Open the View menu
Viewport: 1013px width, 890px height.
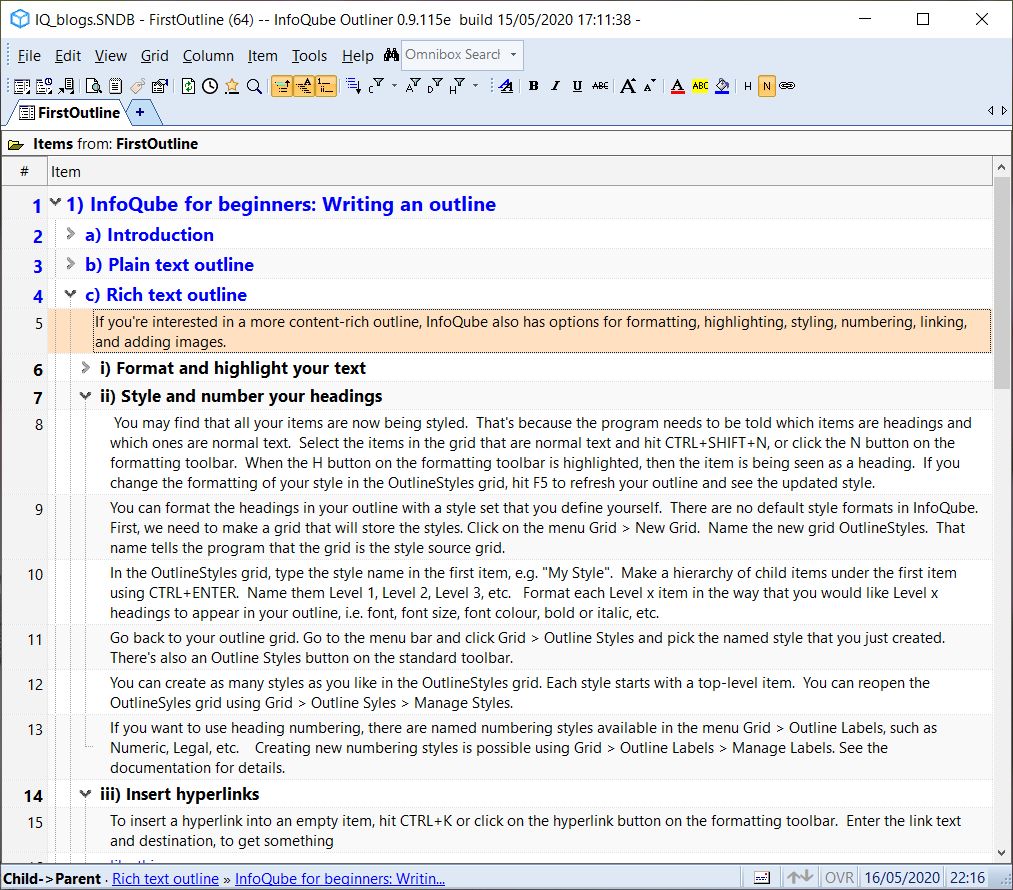click(110, 56)
